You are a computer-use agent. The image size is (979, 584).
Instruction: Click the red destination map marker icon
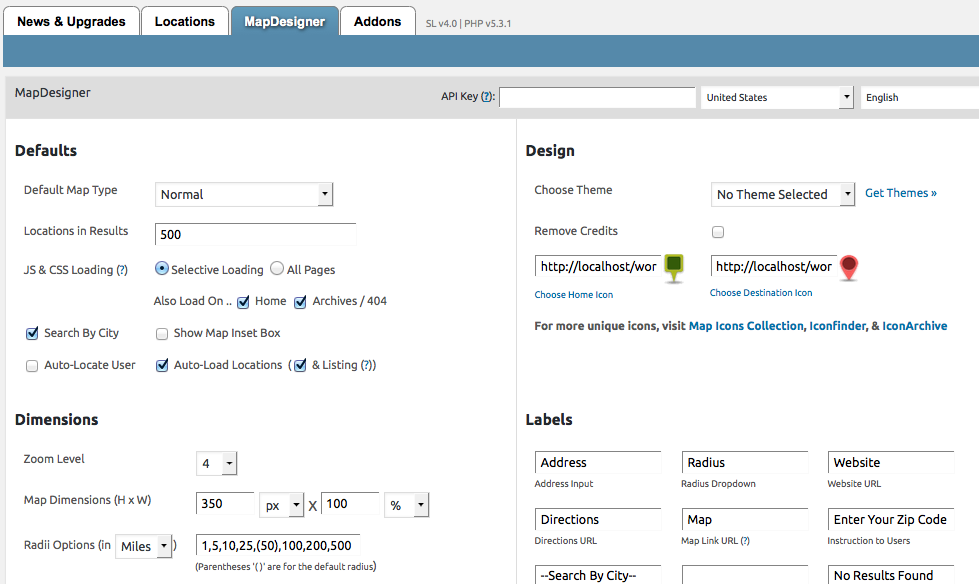(849, 267)
